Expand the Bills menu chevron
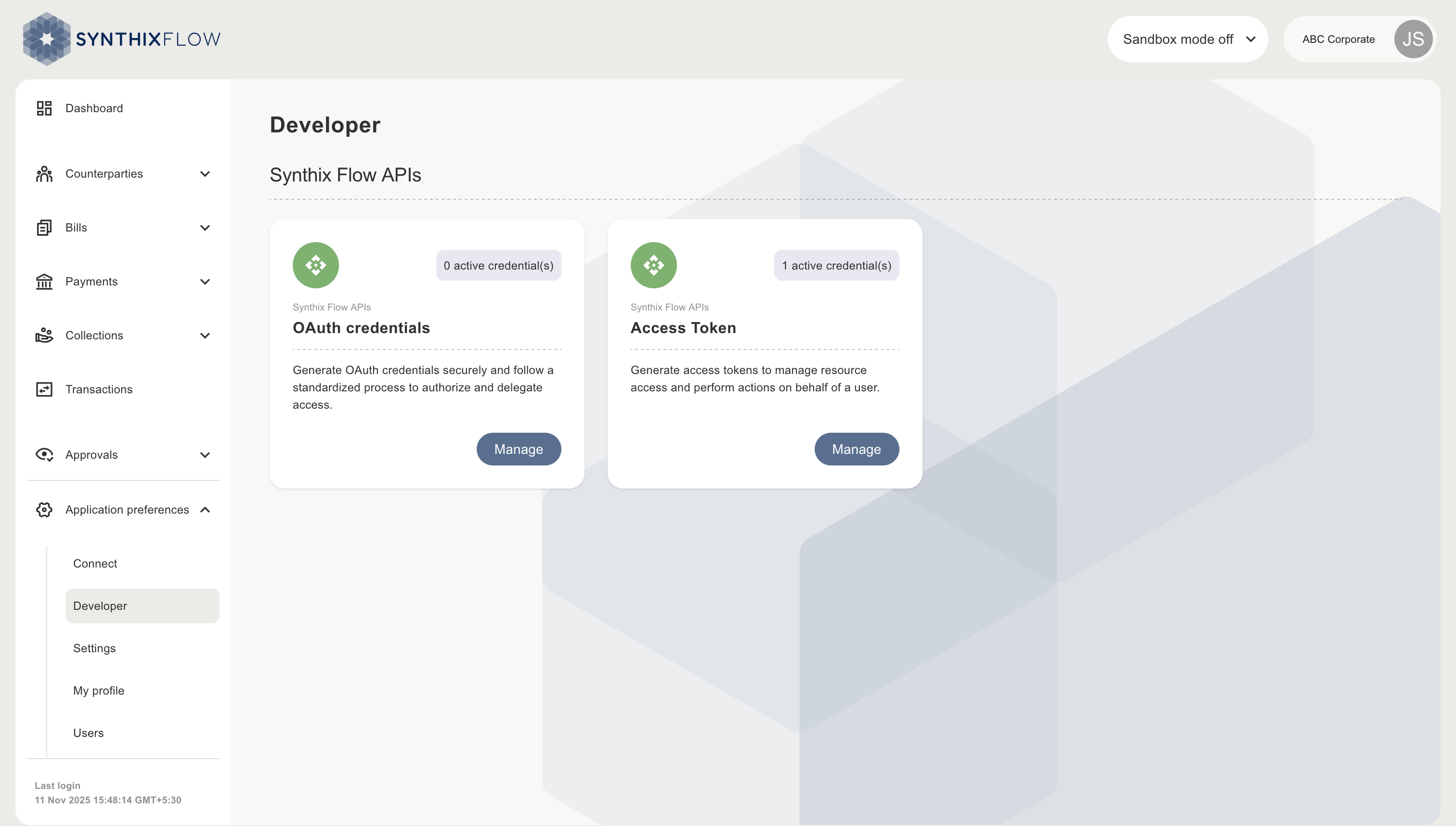 [x=206, y=228]
